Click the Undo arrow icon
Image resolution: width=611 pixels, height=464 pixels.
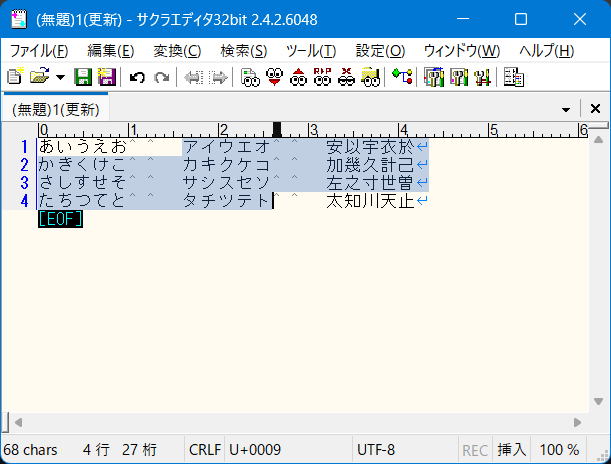(x=137, y=78)
